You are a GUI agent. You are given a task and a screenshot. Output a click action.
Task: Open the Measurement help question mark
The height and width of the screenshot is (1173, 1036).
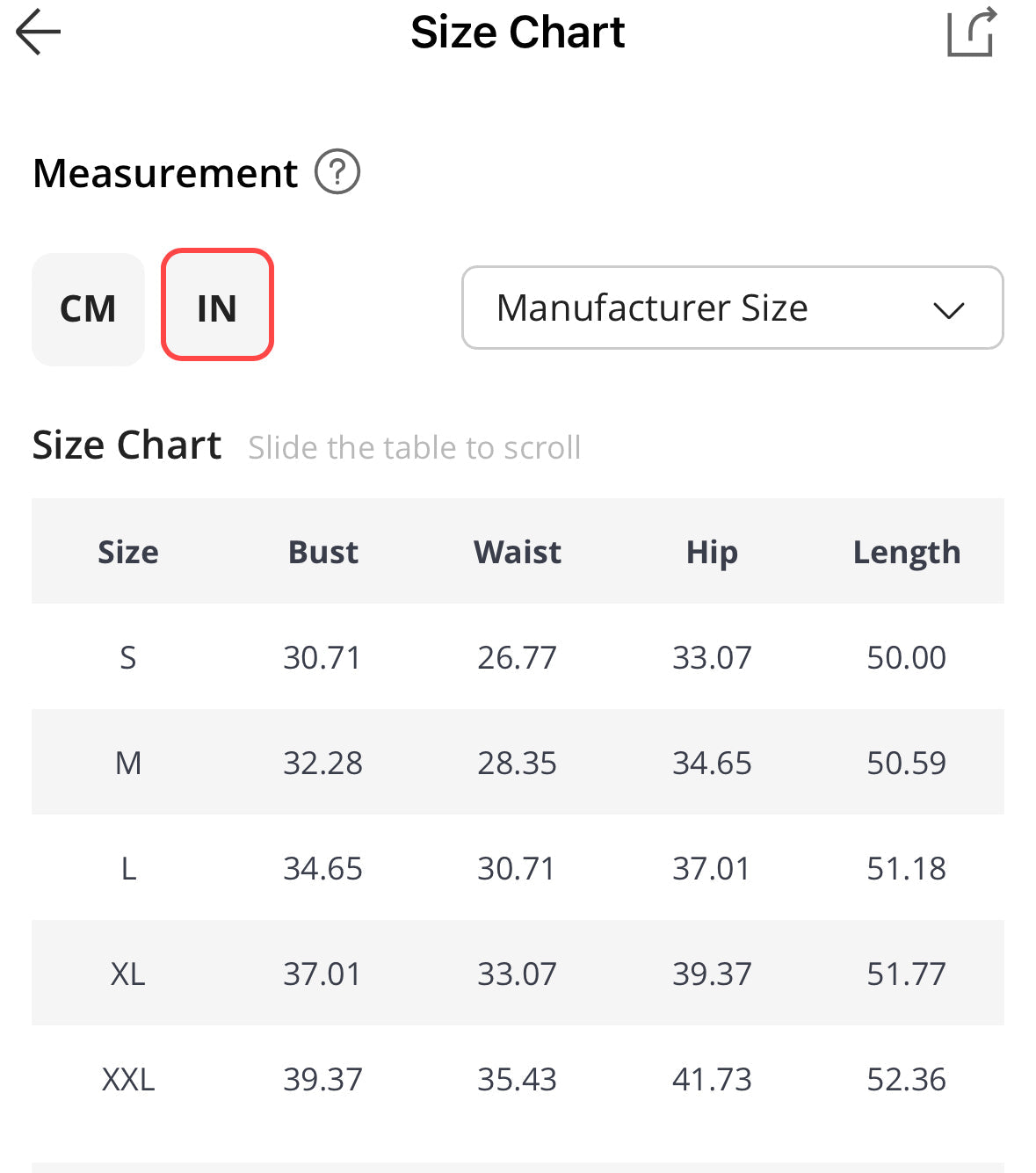tap(337, 172)
